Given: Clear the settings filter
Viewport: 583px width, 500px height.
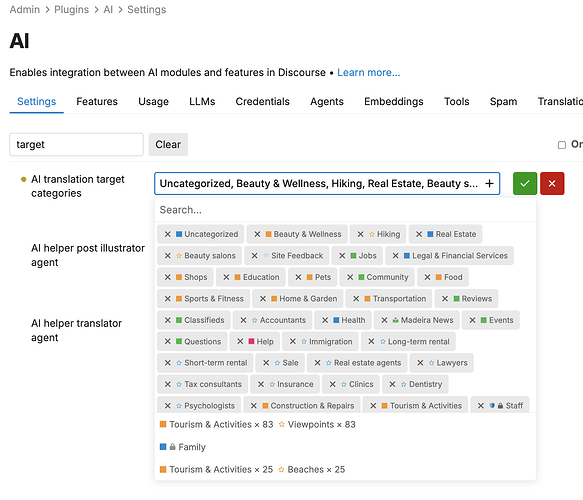Looking at the screenshot, I should [168, 144].
